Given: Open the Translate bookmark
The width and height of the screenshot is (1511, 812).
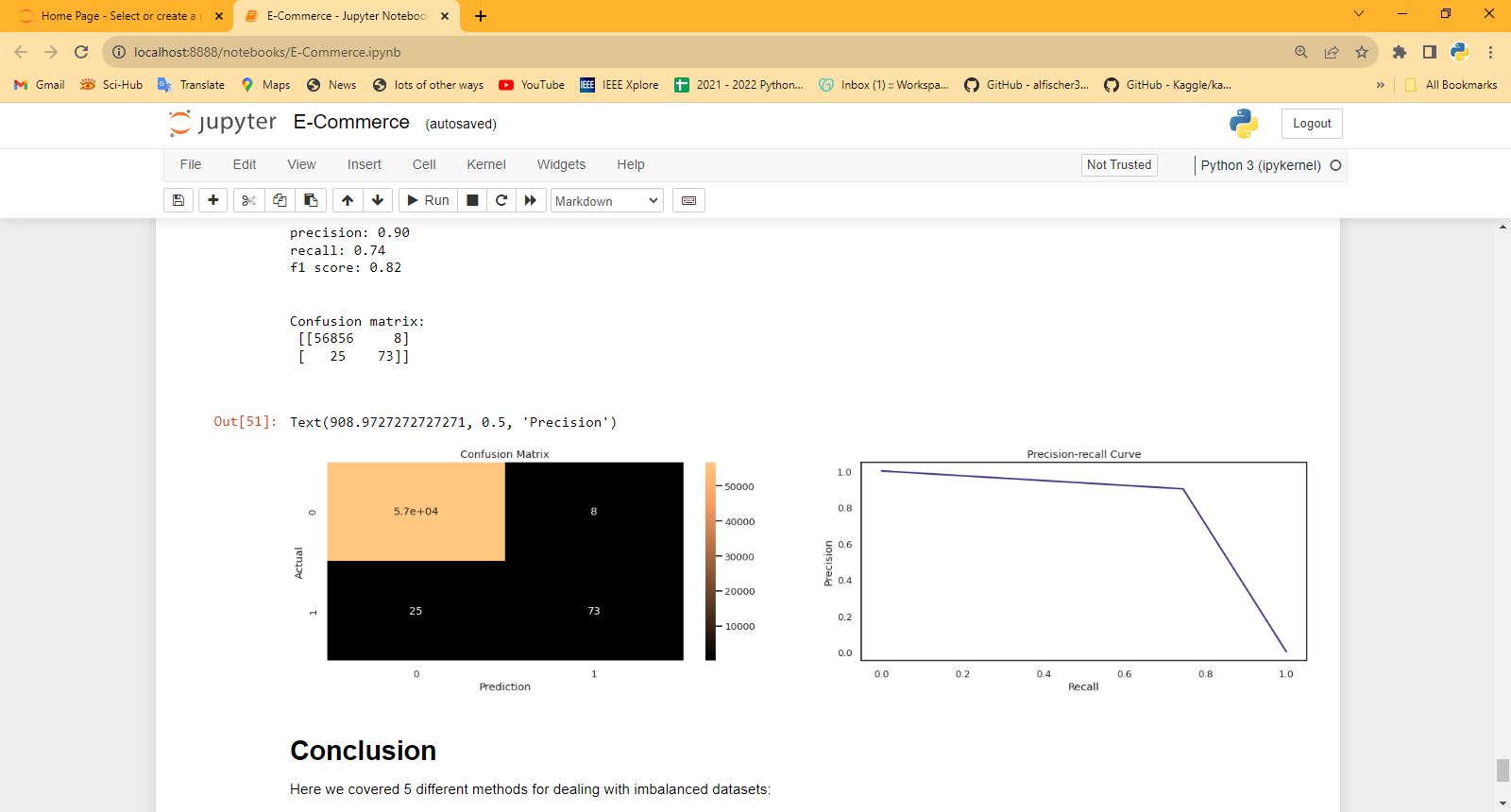Looking at the screenshot, I should click(x=192, y=85).
